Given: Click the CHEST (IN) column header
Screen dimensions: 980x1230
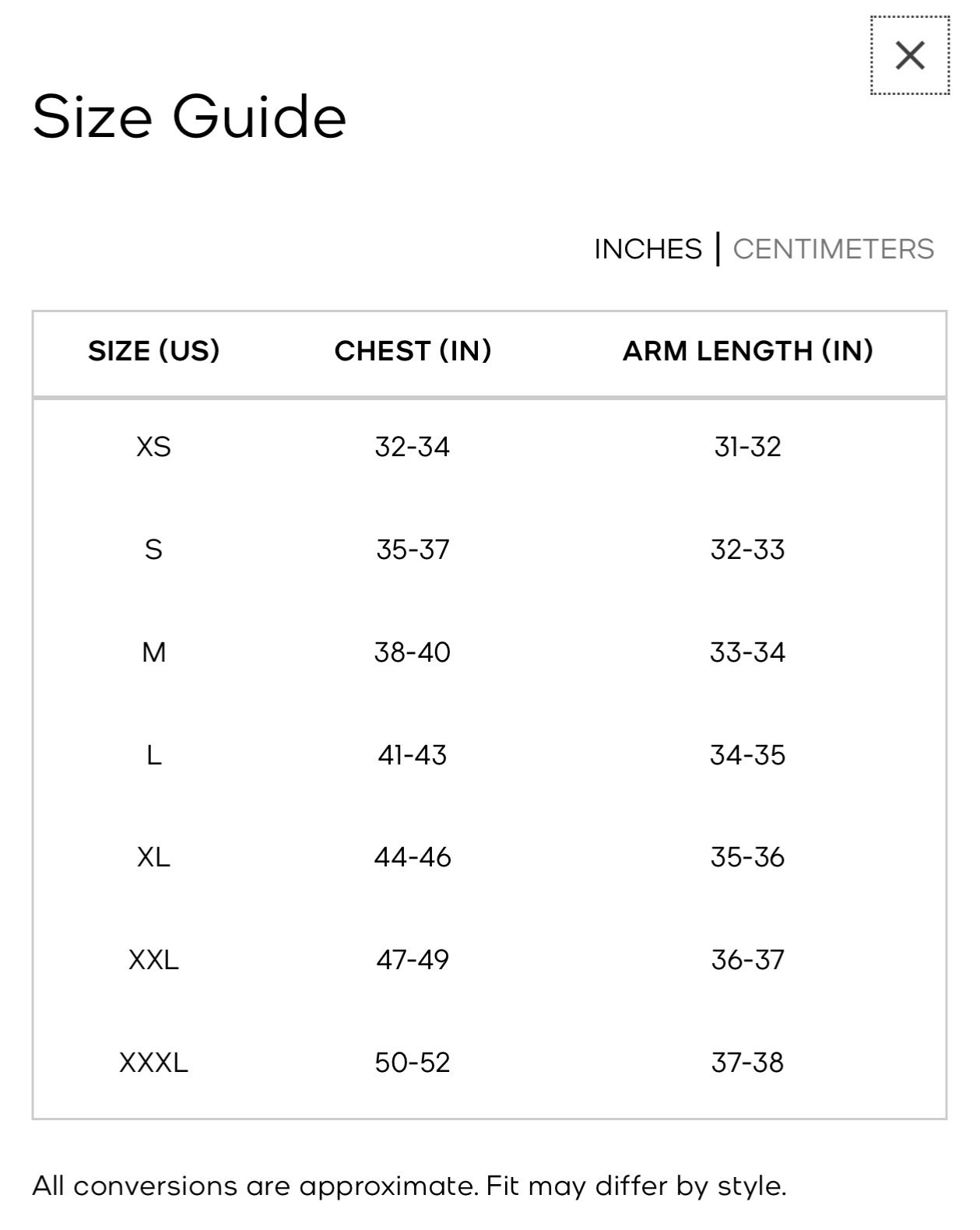Looking at the screenshot, I should point(413,351).
